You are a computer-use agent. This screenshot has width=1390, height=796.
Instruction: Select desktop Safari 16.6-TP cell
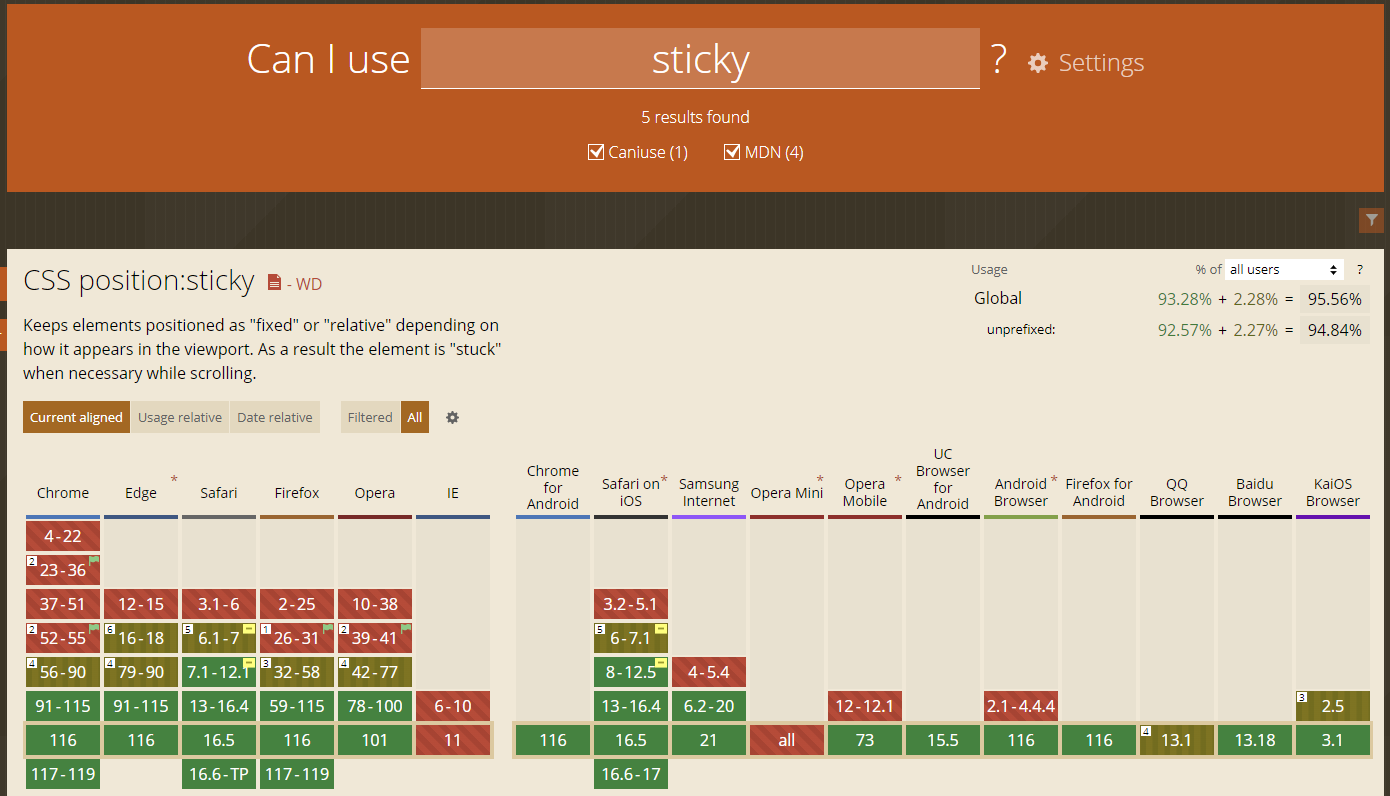pos(219,774)
